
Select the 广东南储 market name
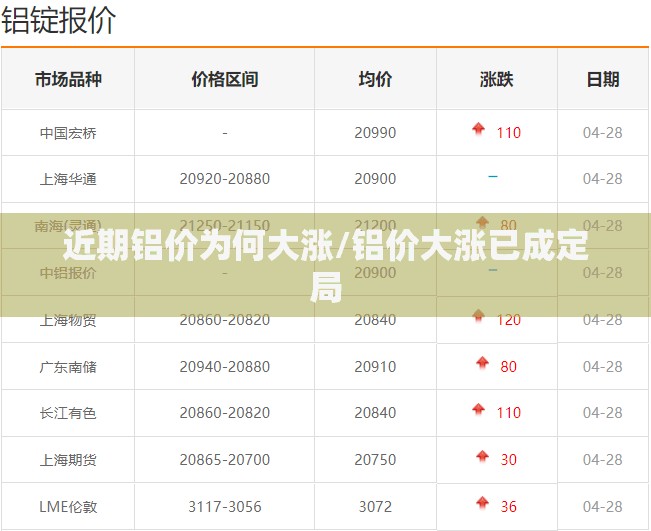(68, 367)
